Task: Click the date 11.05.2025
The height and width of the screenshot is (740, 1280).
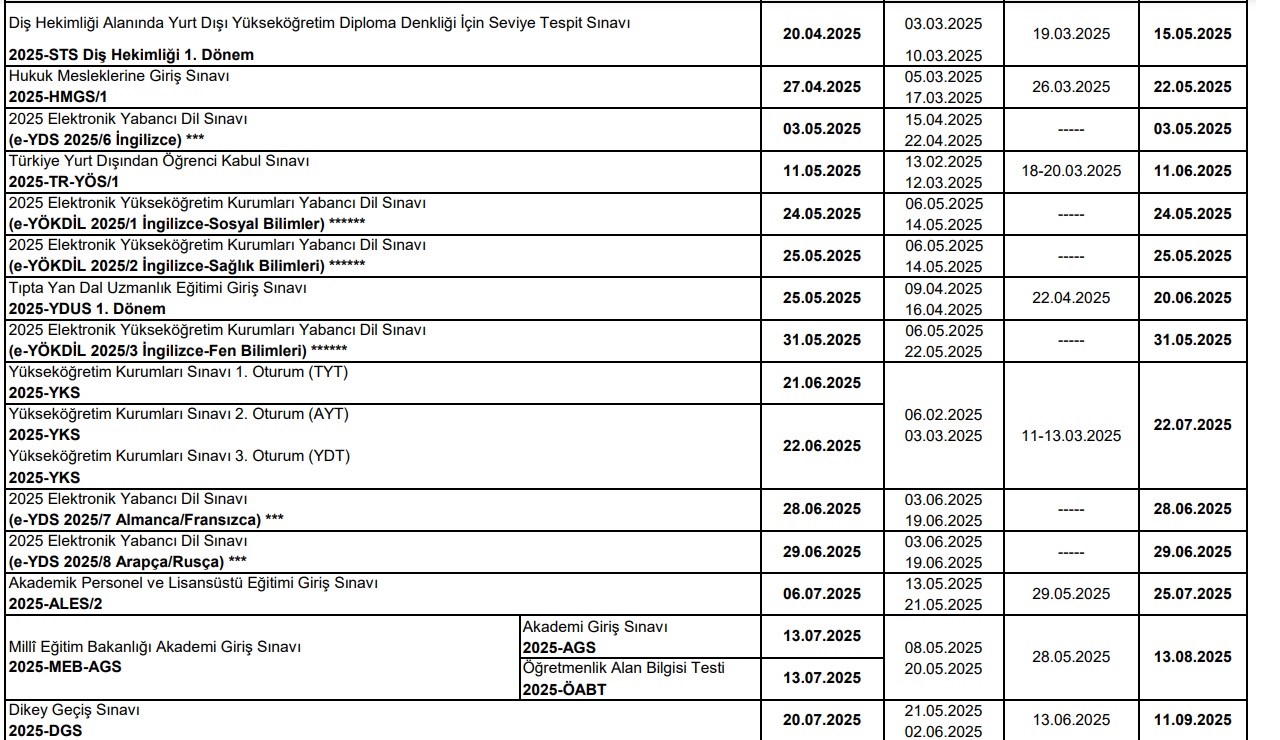Action: tap(822, 171)
